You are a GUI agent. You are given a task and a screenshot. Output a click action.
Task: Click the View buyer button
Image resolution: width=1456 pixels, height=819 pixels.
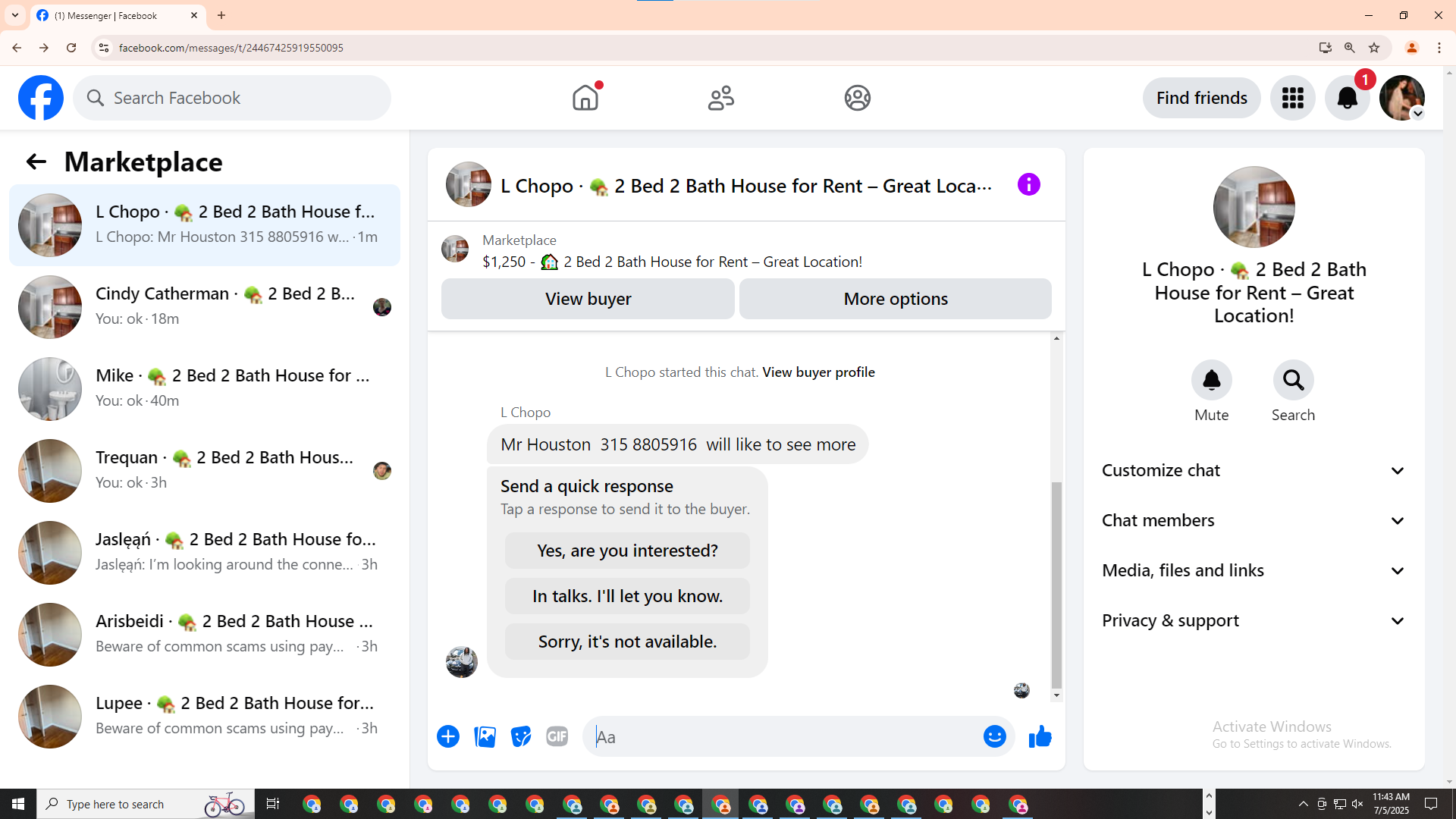pyautogui.click(x=588, y=299)
